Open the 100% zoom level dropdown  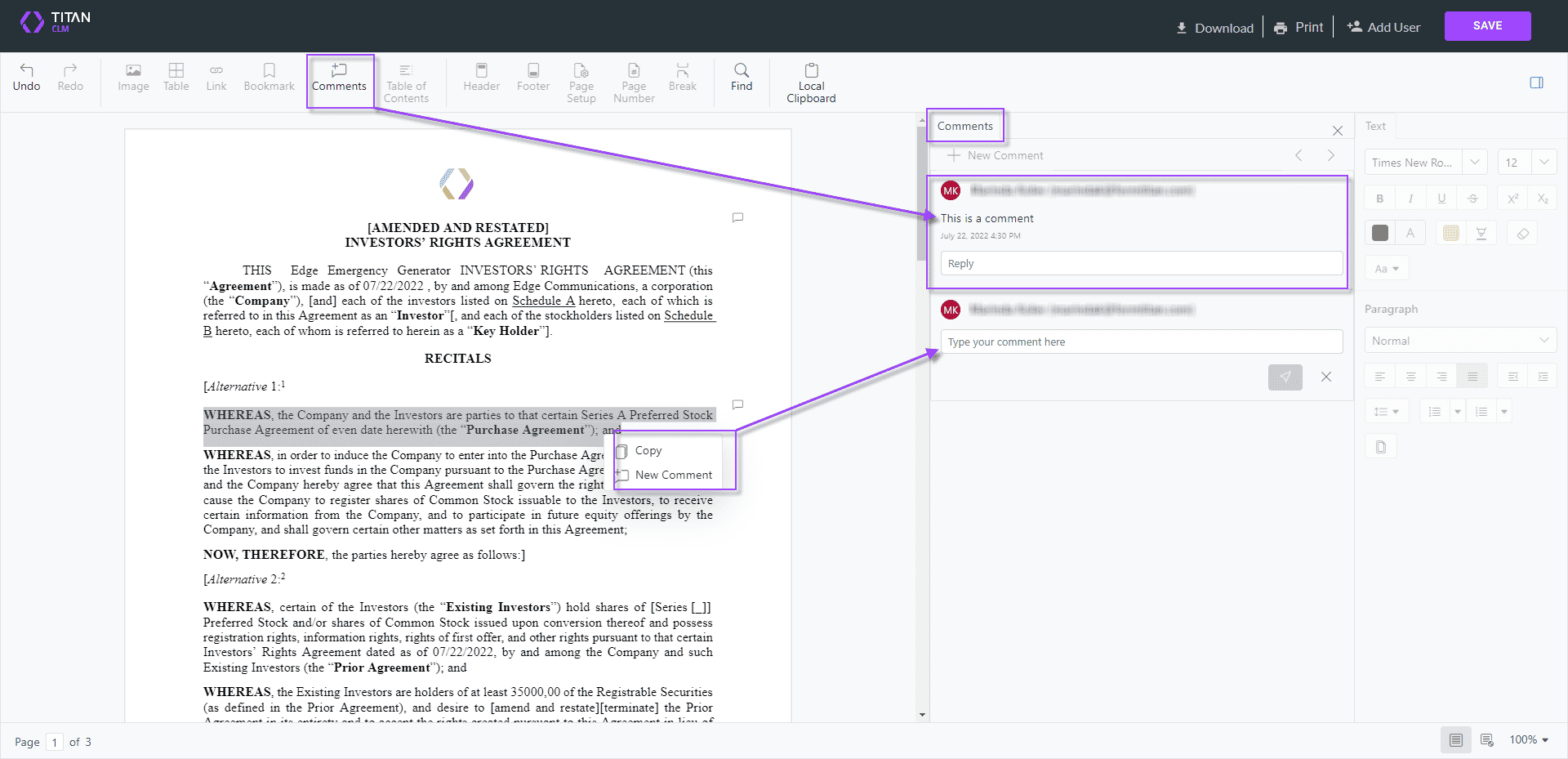[x=1529, y=740]
